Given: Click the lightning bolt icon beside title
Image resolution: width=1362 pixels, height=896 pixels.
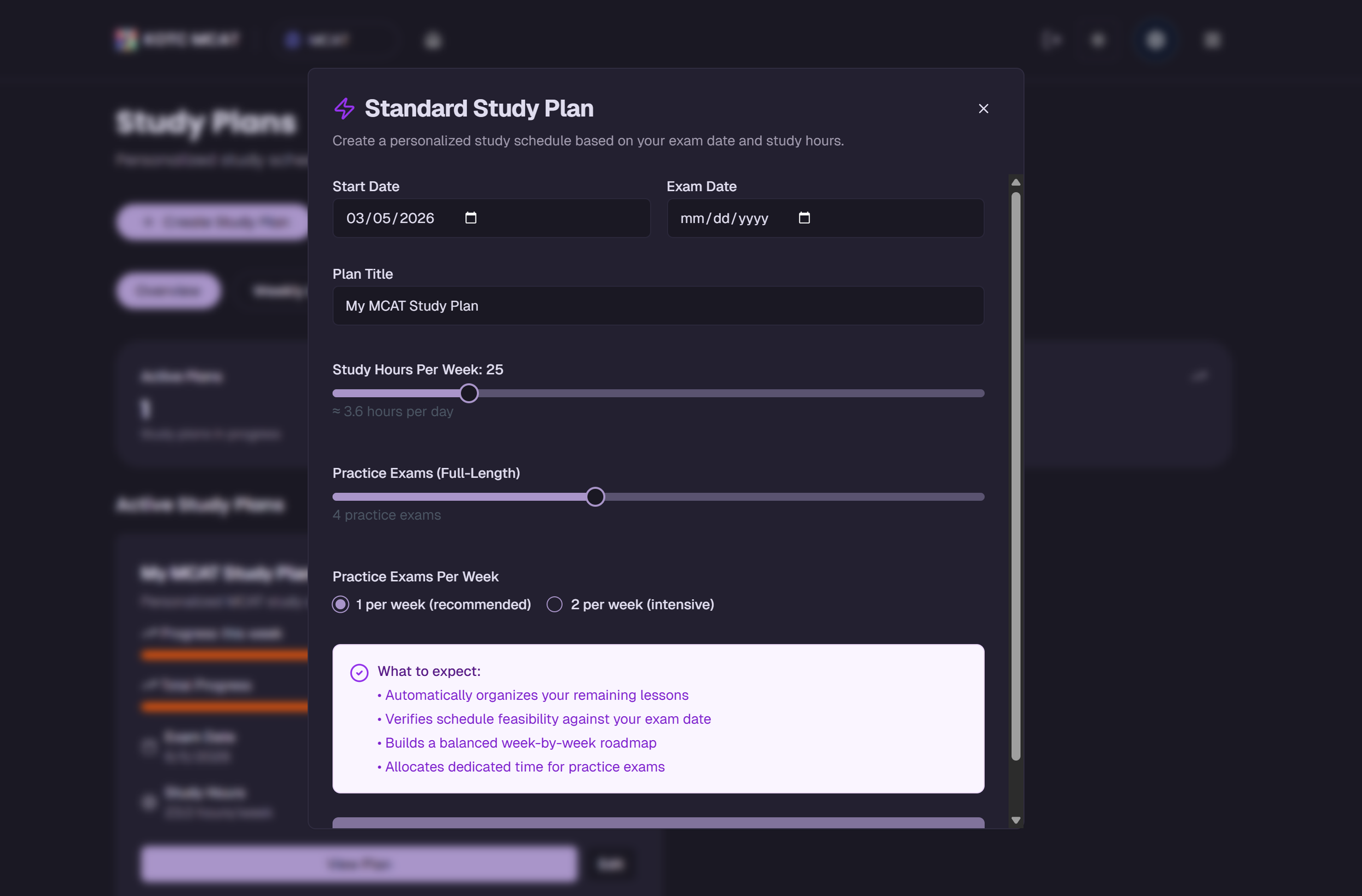Looking at the screenshot, I should [344, 109].
